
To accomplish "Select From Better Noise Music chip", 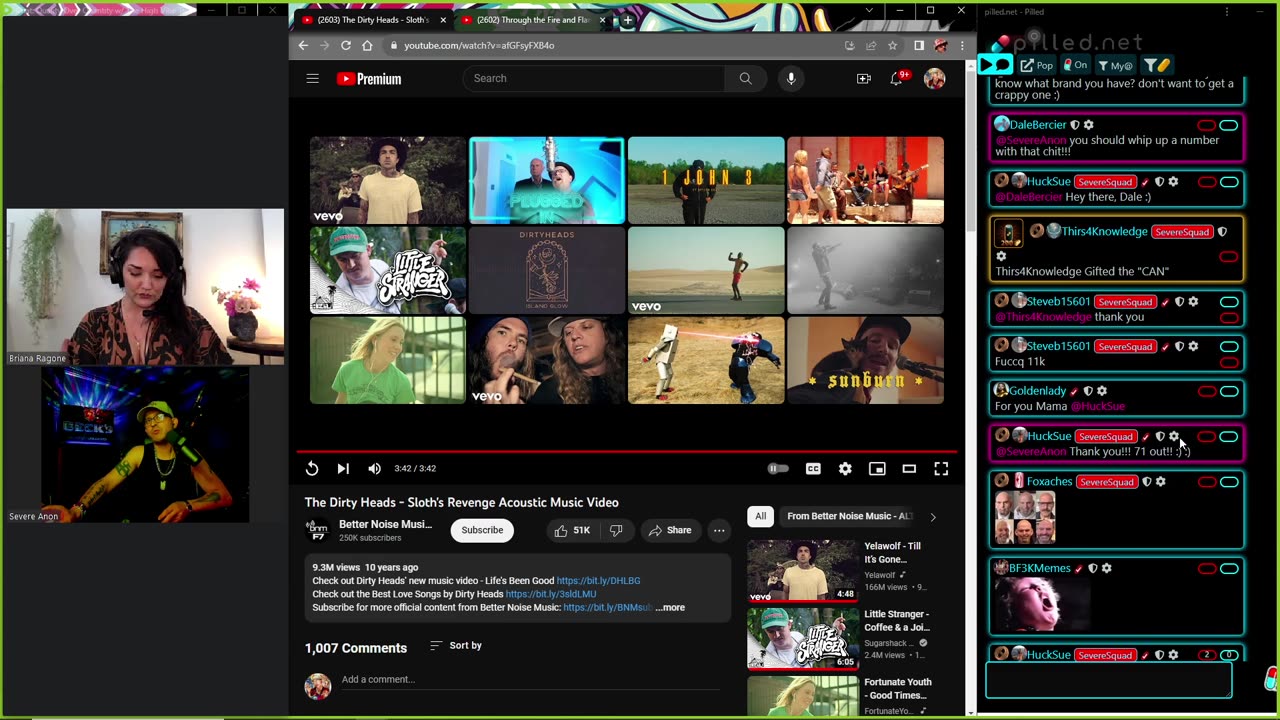I will click(x=849, y=516).
